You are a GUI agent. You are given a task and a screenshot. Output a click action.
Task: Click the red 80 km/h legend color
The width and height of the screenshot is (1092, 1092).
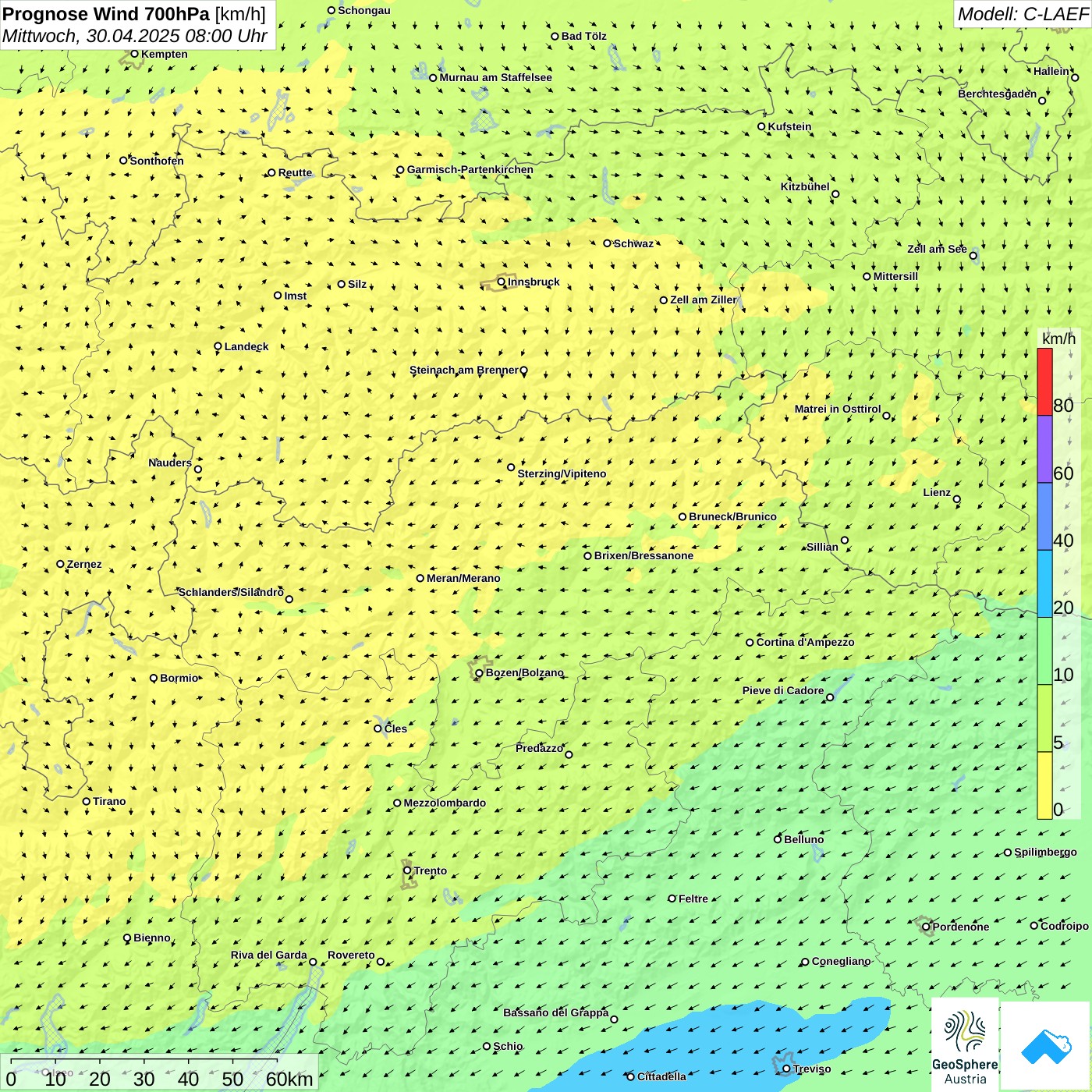pos(1044,382)
